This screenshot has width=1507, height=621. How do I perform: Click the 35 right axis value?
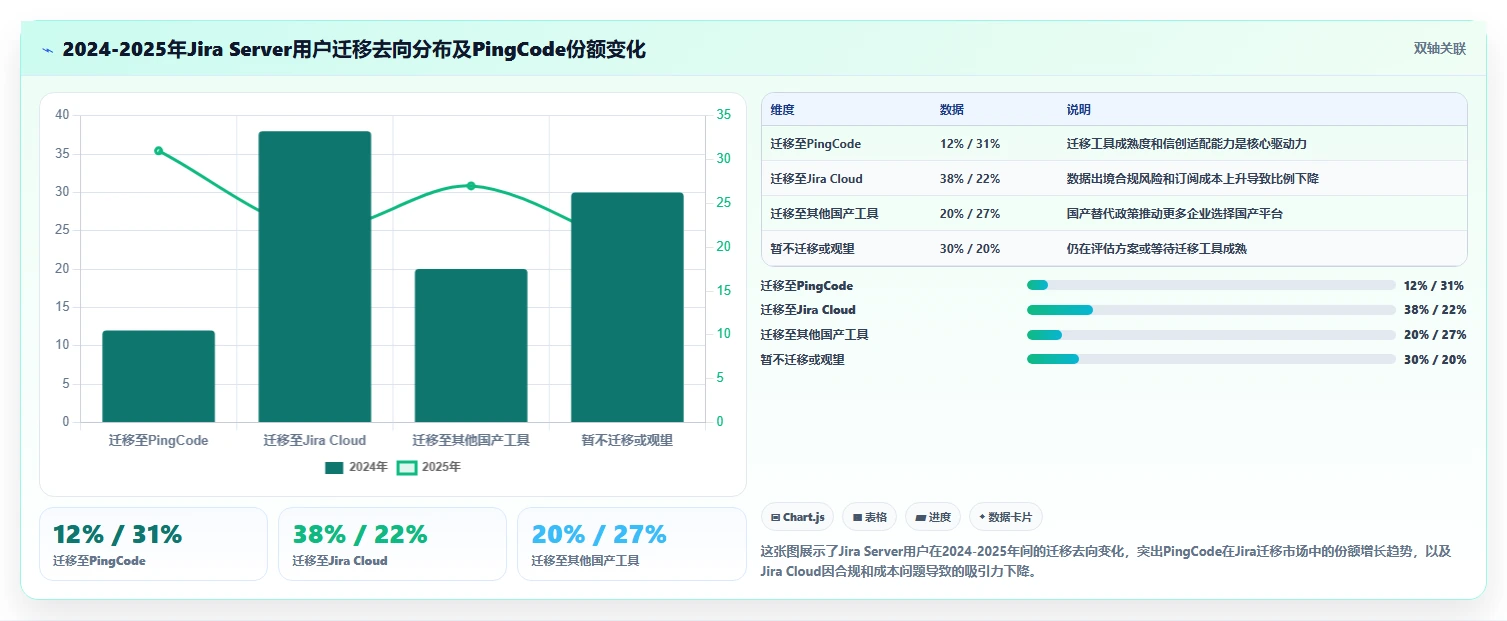coord(724,115)
